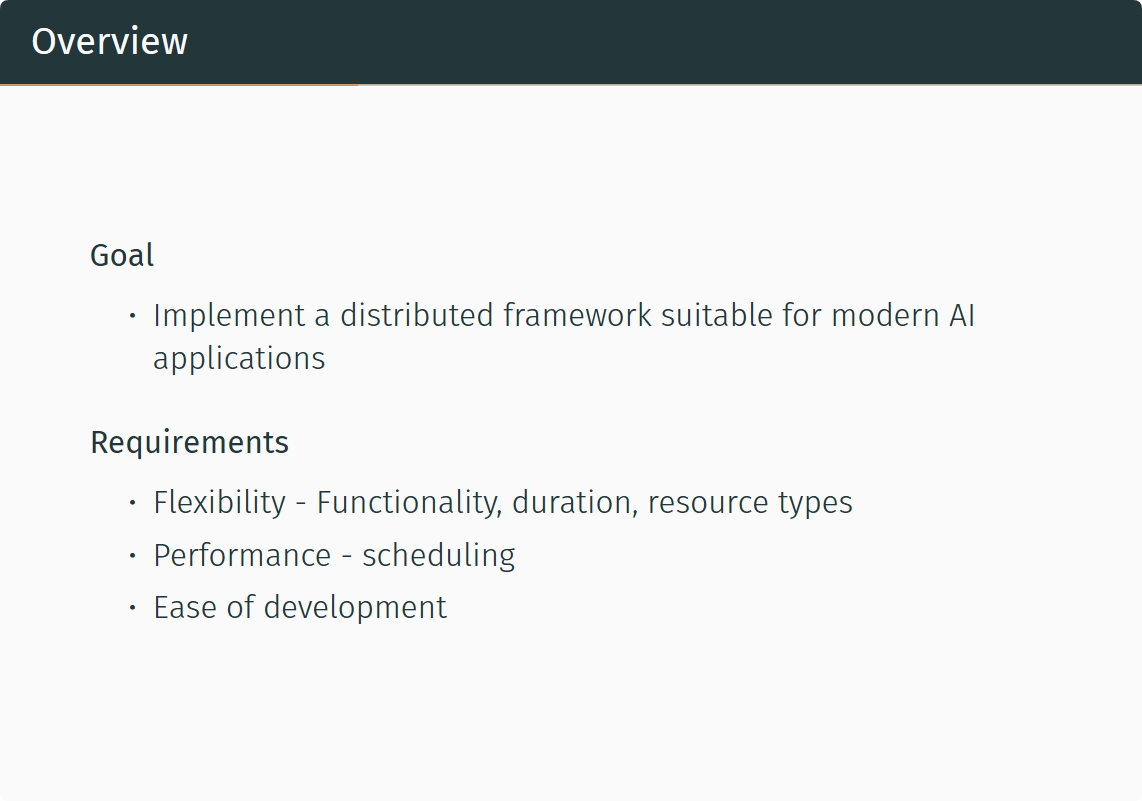Screen dimensions: 1142x801
Task: Click the word applications on second line
Action: pyautogui.click(x=239, y=358)
